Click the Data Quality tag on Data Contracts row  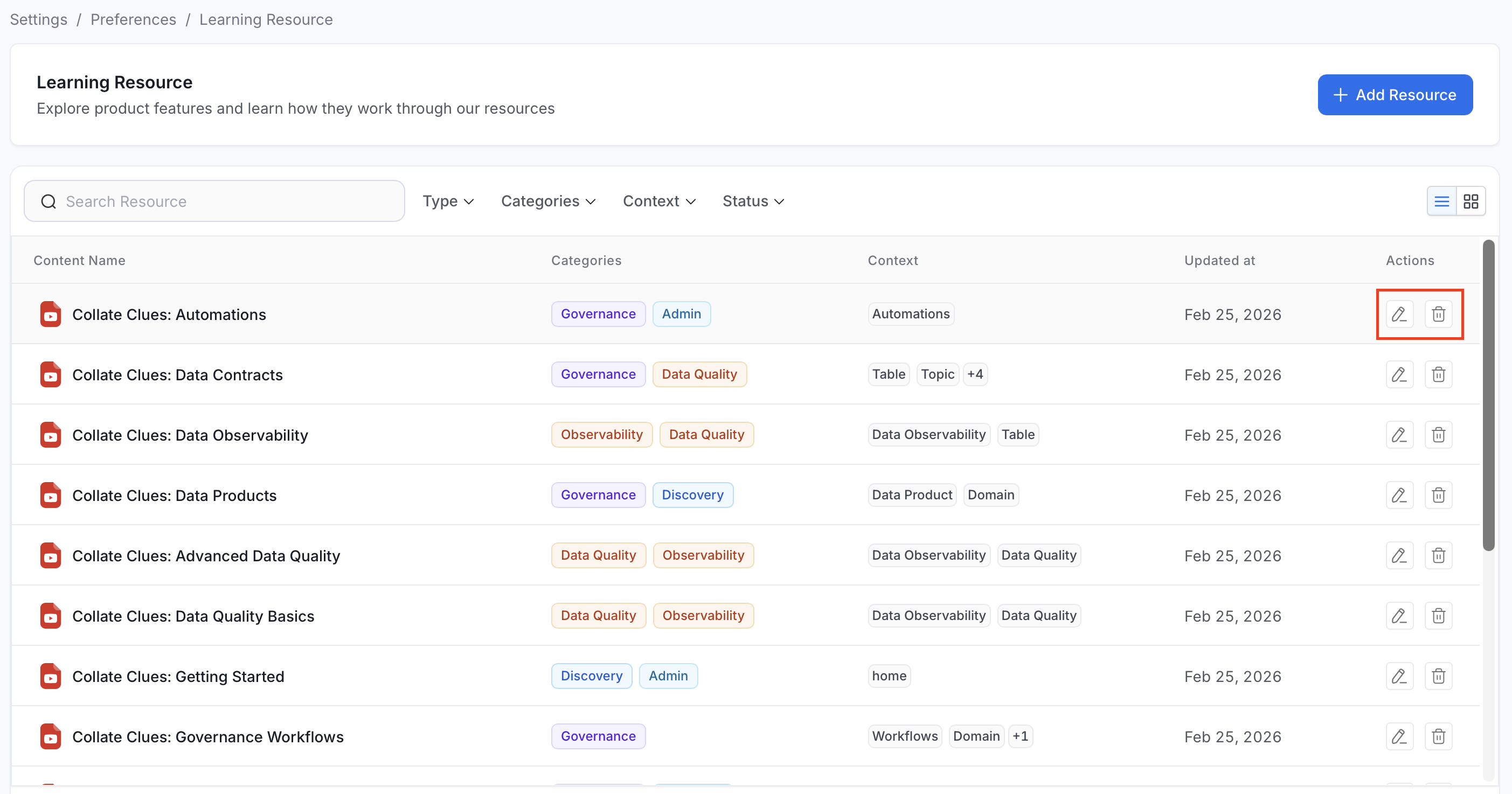699,374
